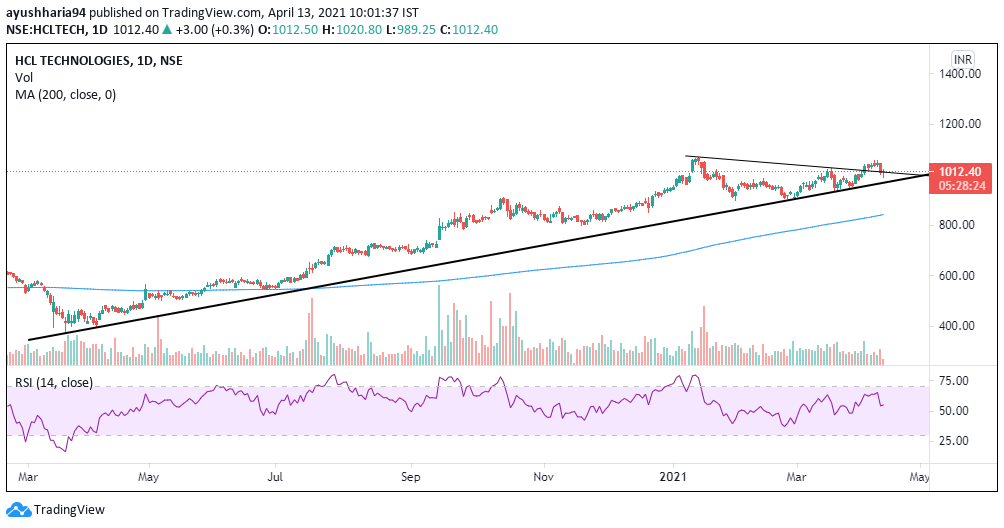Screen dimensions: 1004x528
Task: Click the countdown timer 05:28:24
Action: 960,186
